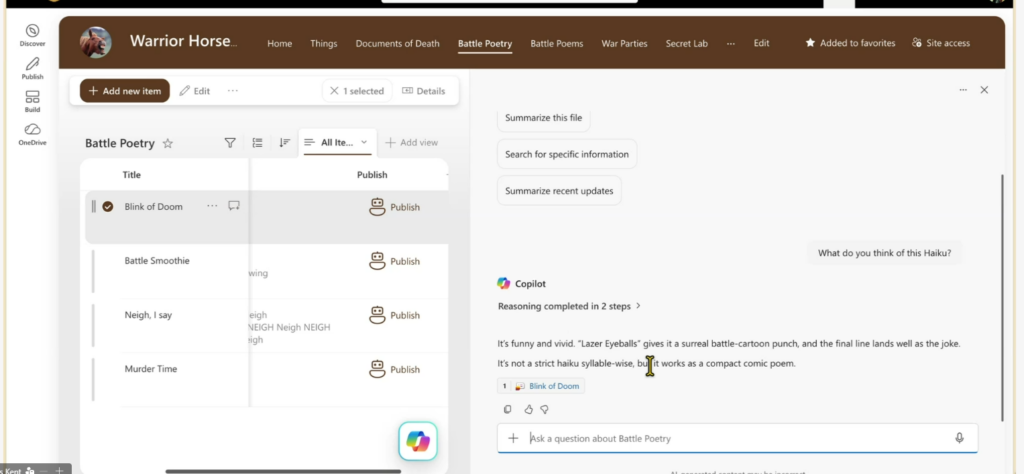The width and height of the screenshot is (1024, 474).
Task: Click the sort icon in list toolbar
Action: tap(284, 142)
